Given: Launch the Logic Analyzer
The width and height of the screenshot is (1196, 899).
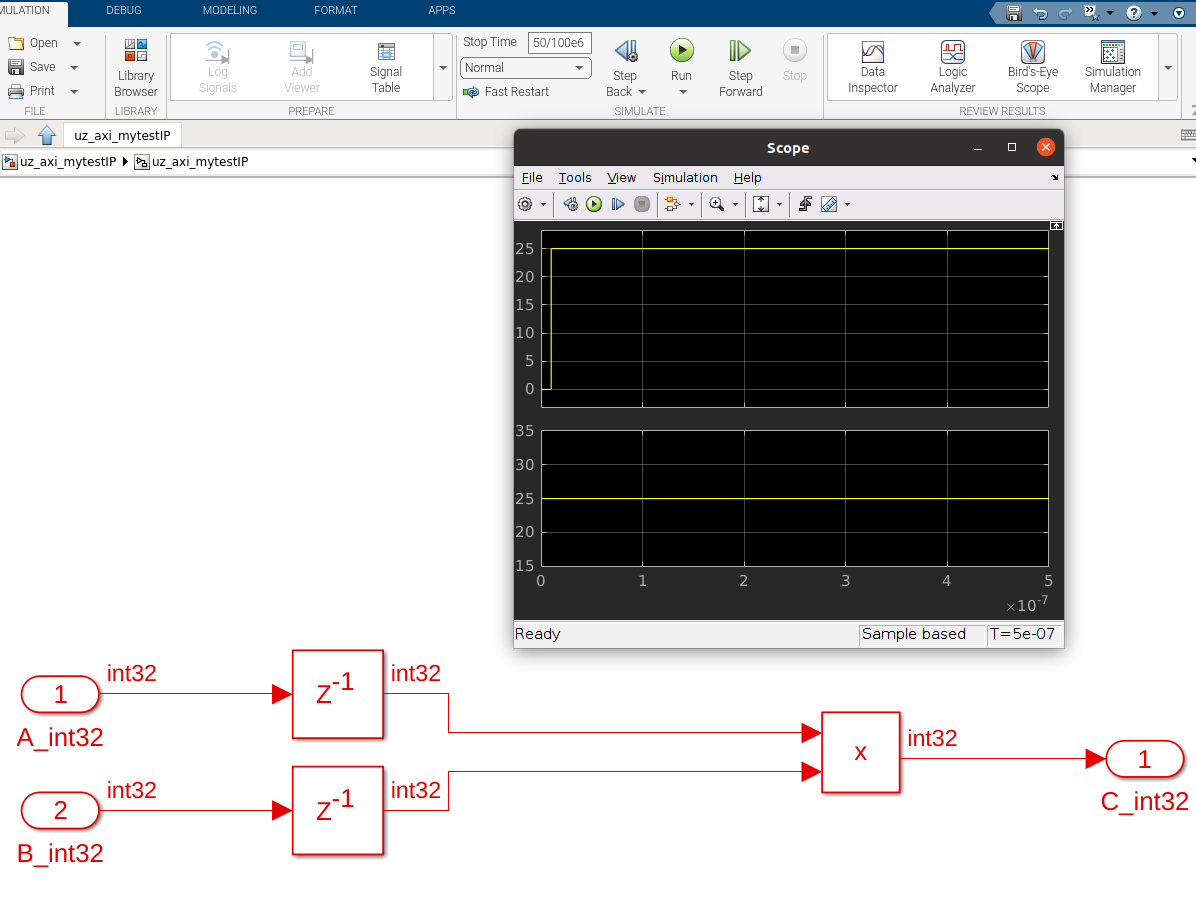Looking at the screenshot, I should click(x=952, y=66).
